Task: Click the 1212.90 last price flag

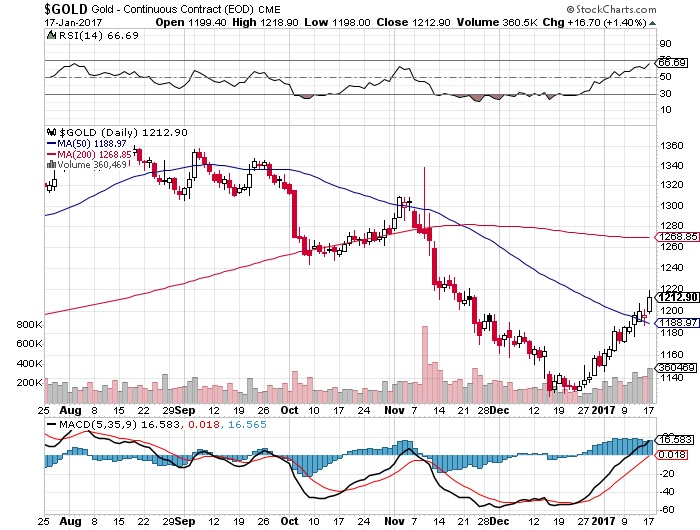Action: [677, 297]
